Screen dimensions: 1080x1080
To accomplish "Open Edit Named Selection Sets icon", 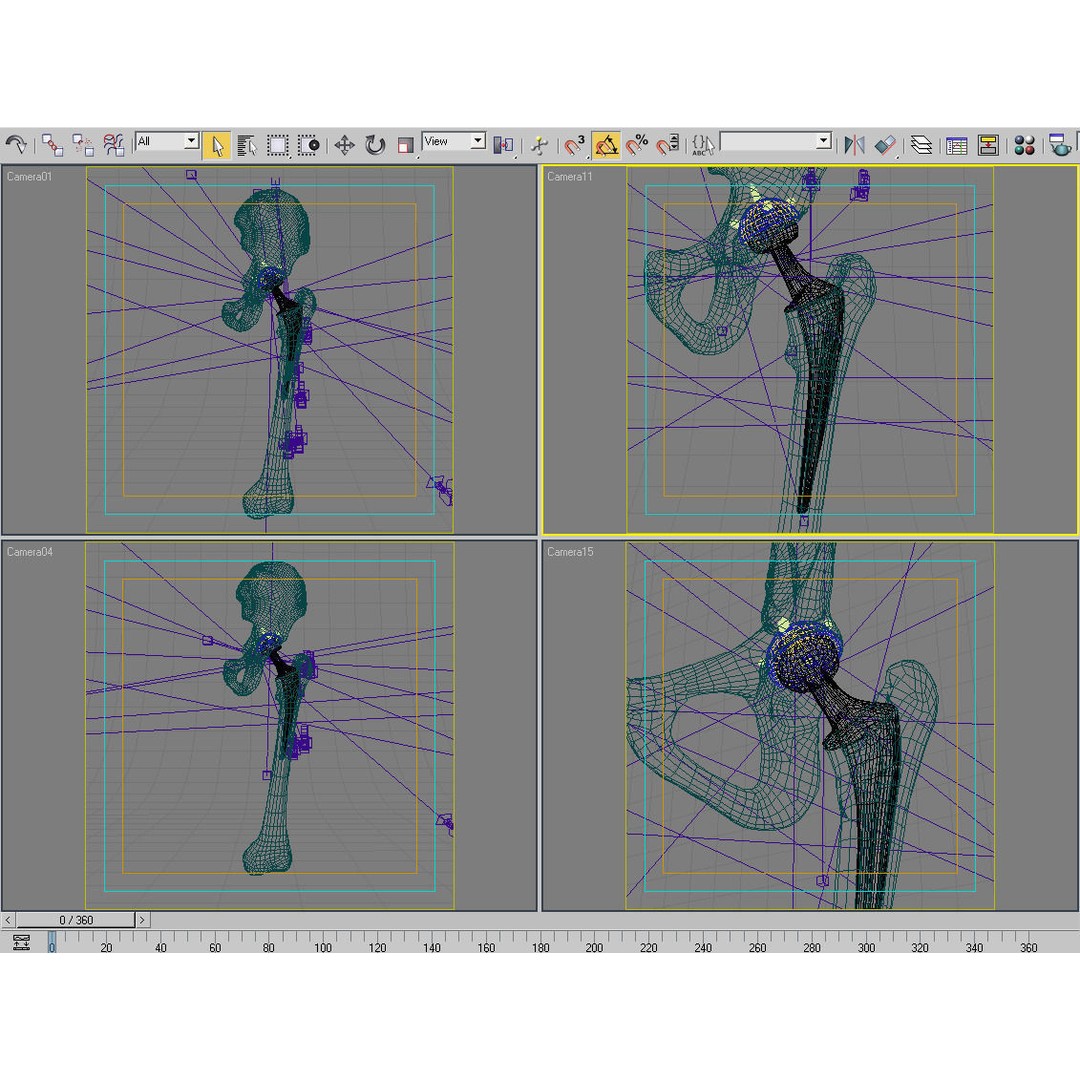I will pyautogui.click(x=703, y=145).
